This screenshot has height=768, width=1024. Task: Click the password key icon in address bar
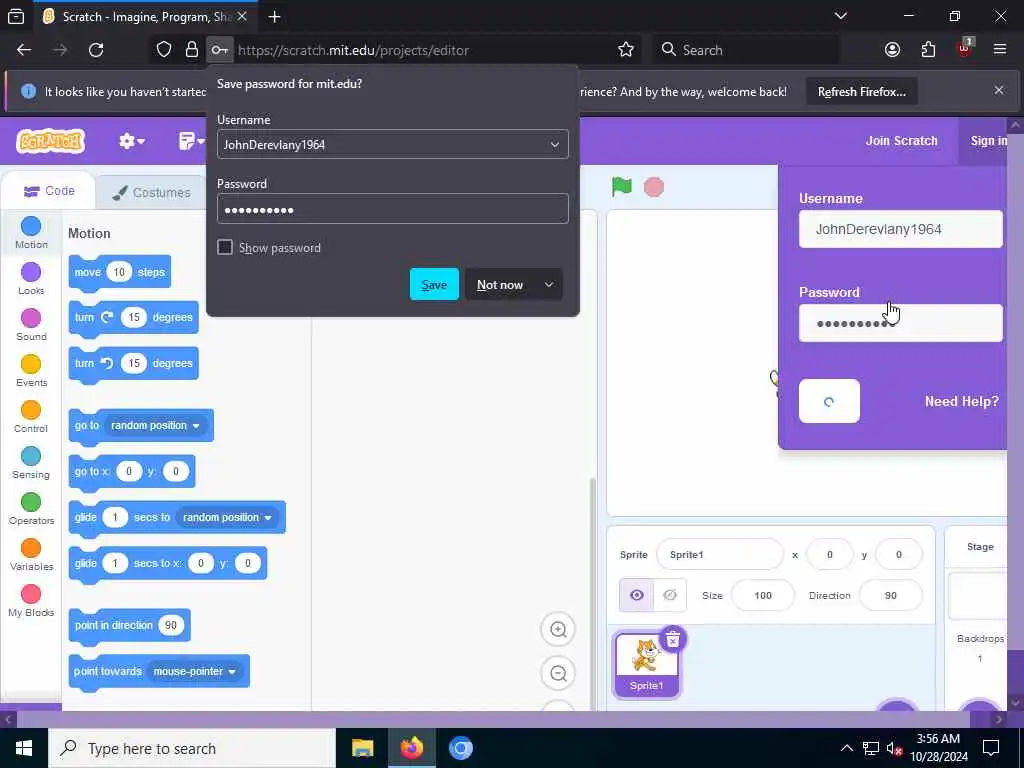click(219, 50)
